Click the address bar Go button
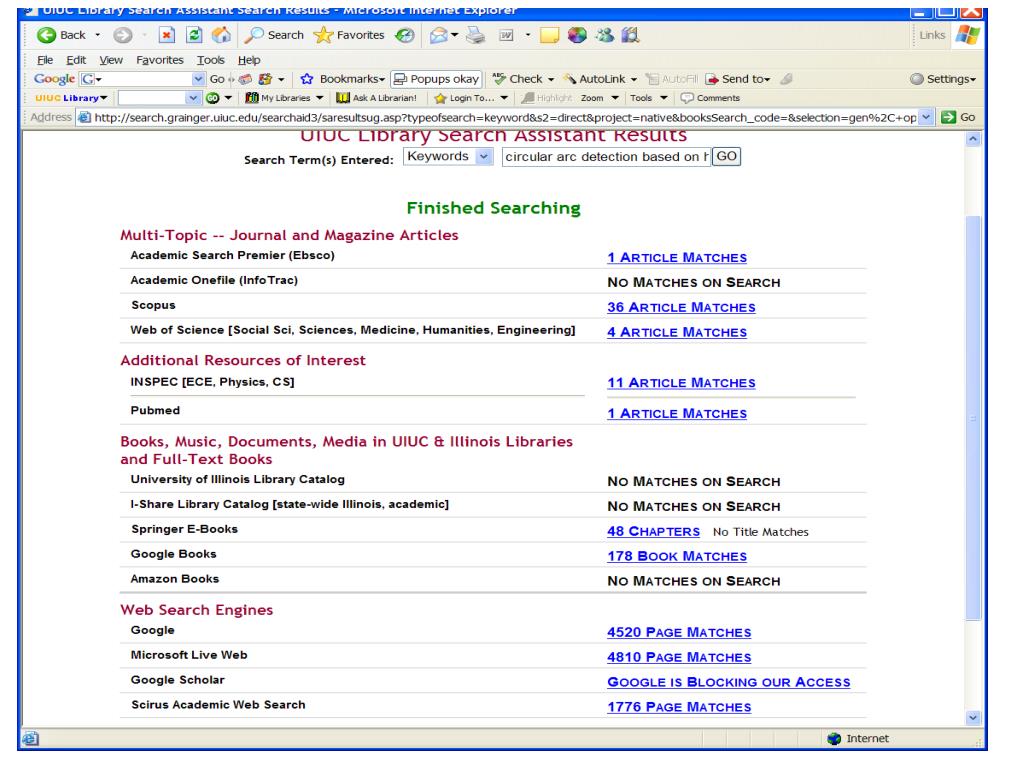 (x=959, y=118)
